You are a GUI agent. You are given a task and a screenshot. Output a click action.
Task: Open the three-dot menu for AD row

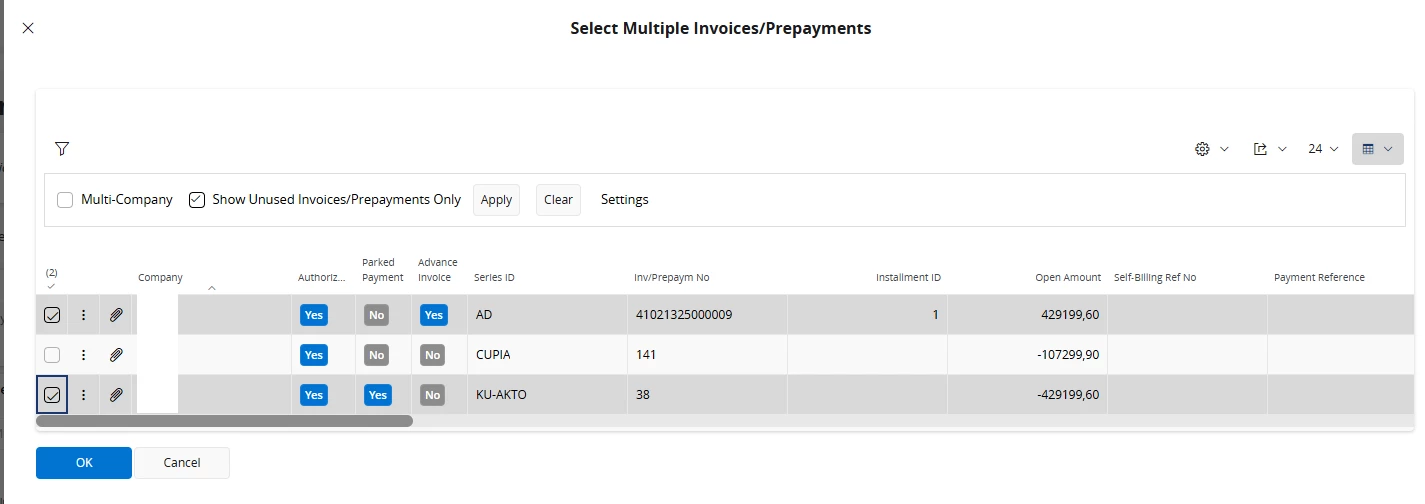[x=84, y=315]
